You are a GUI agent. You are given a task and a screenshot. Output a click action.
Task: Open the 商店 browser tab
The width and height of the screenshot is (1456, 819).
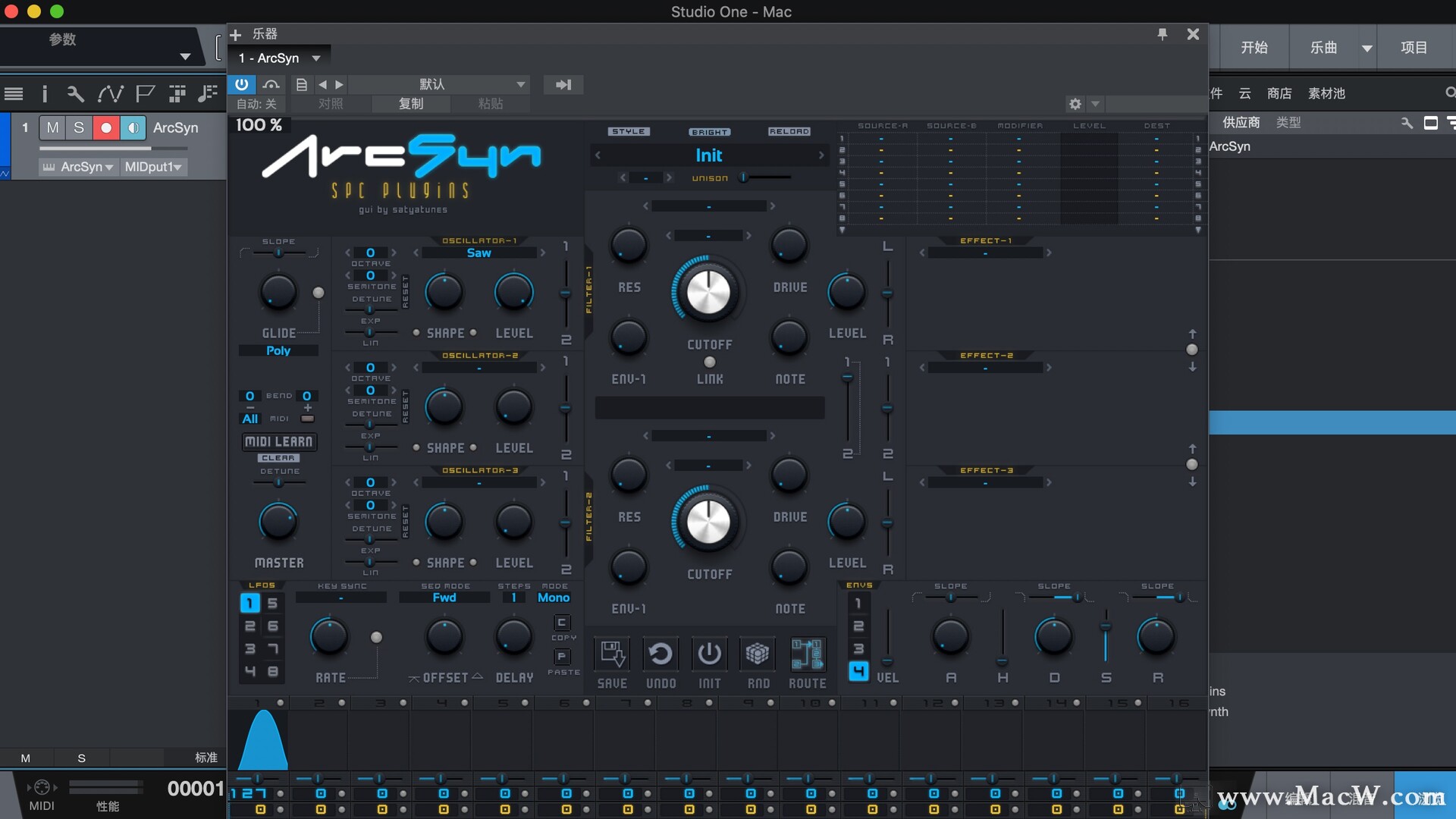[x=1279, y=93]
